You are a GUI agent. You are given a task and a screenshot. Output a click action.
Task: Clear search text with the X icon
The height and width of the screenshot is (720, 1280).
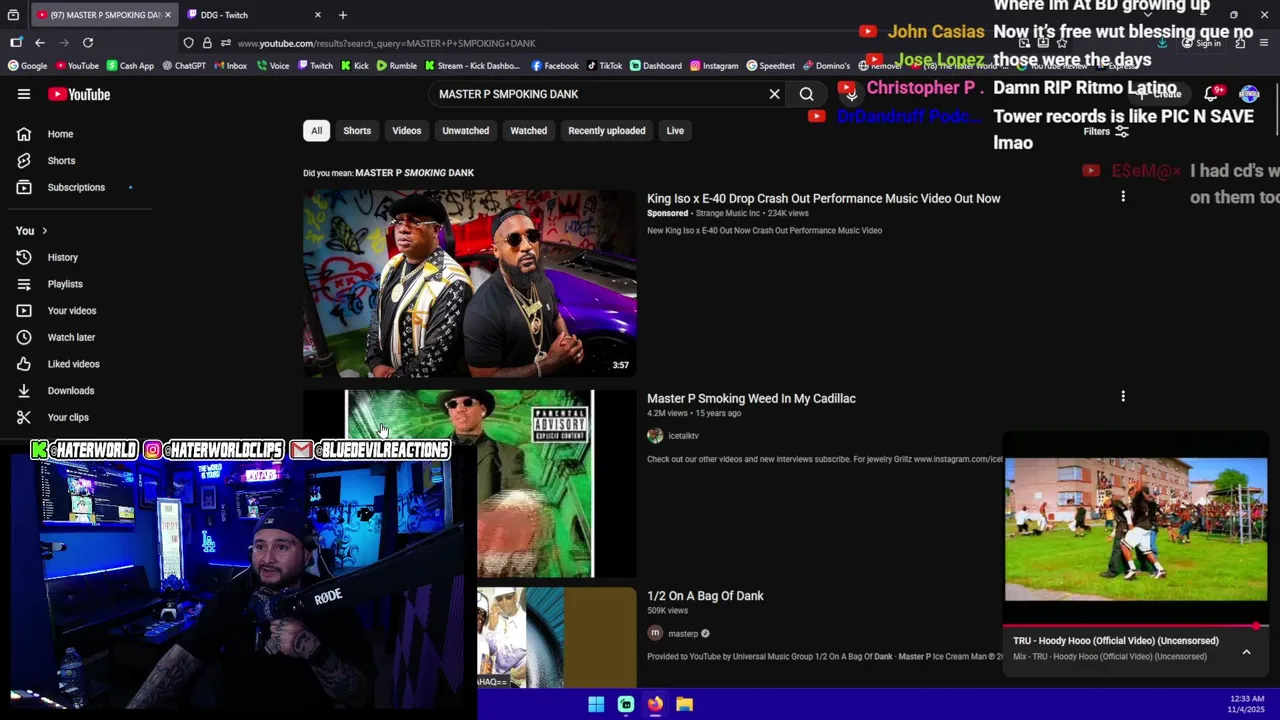[774, 94]
